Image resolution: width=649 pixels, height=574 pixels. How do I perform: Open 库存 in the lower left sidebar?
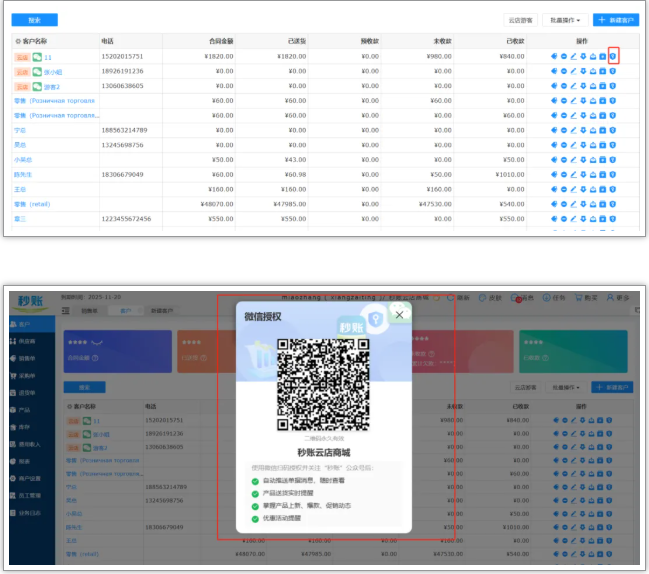(x=32, y=427)
